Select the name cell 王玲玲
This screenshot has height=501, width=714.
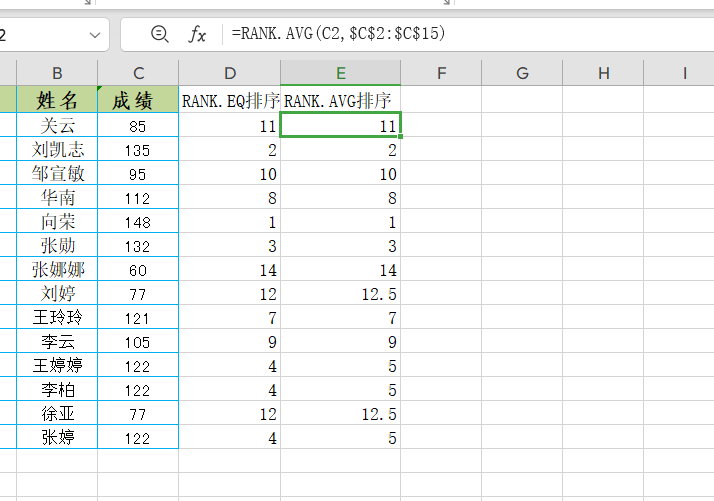(x=57, y=317)
